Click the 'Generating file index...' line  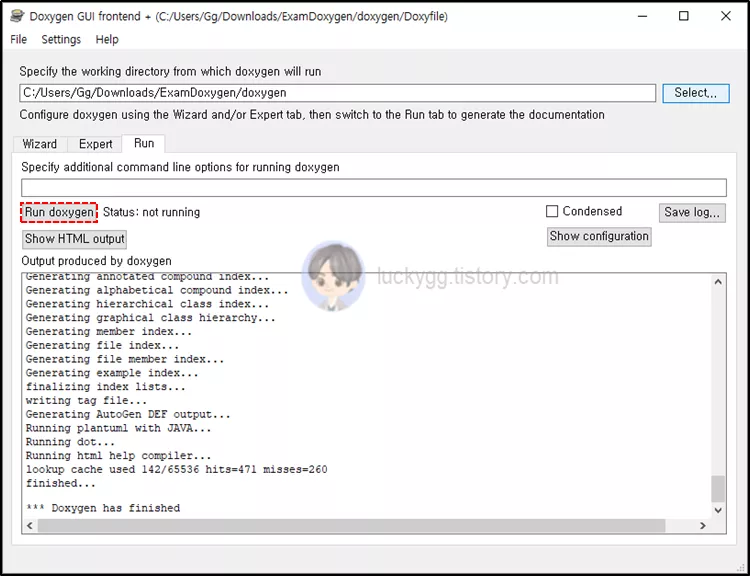point(102,345)
